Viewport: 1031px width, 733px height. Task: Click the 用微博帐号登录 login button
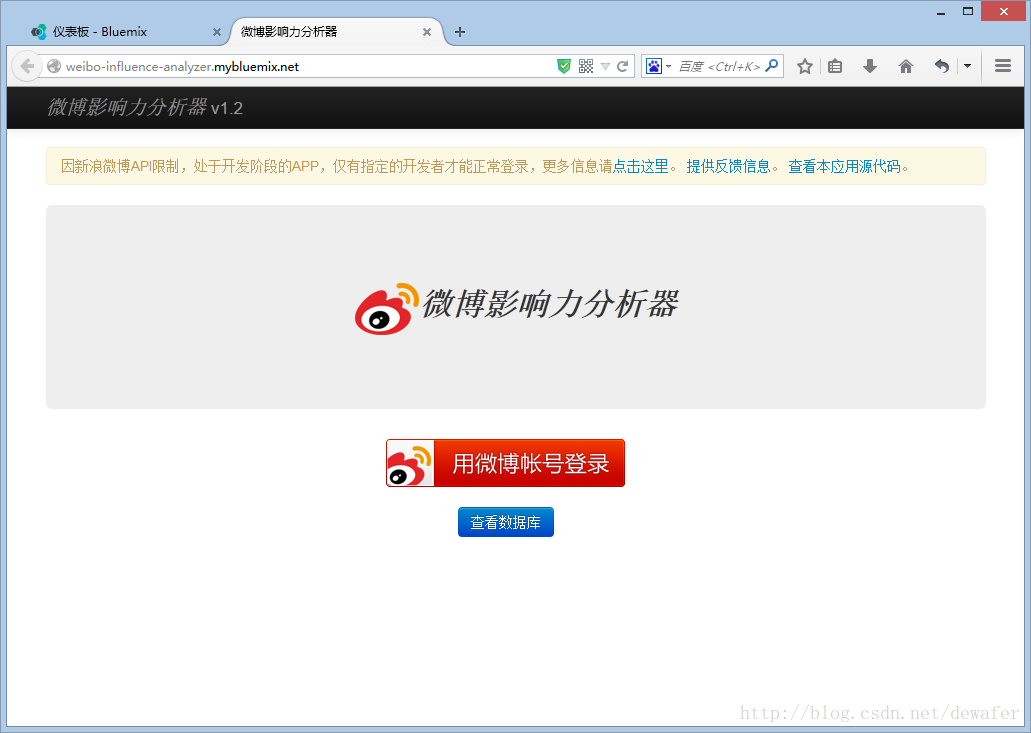coord(505,463)
